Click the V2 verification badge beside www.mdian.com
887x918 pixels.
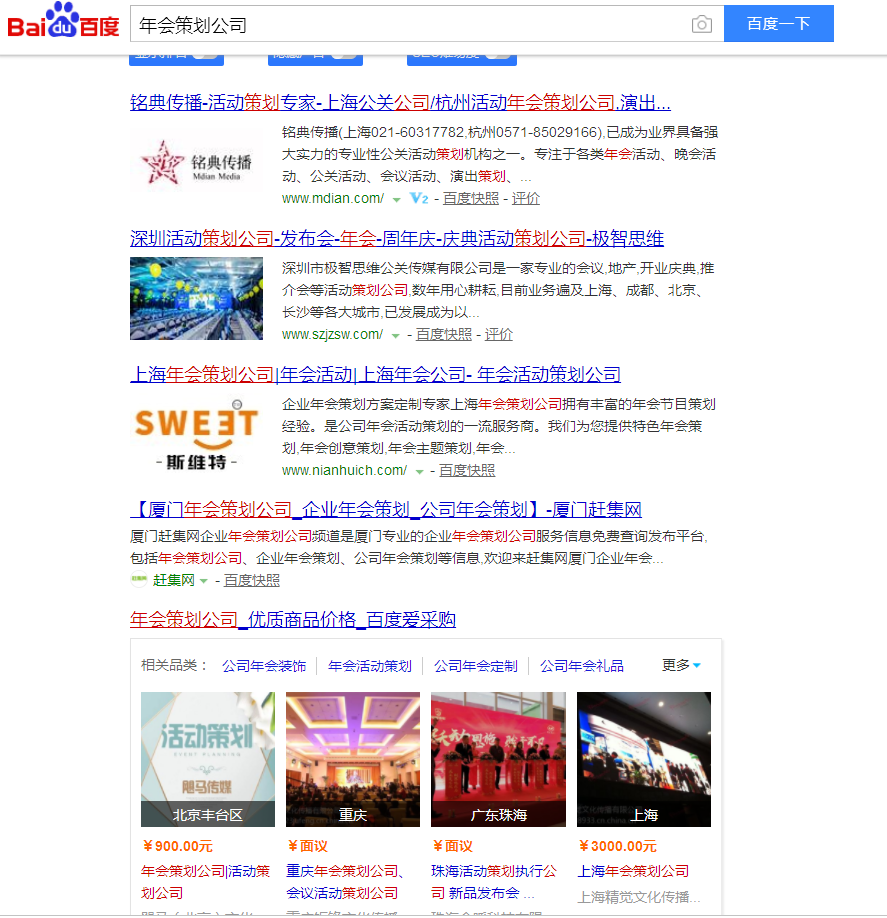point(419,198)
